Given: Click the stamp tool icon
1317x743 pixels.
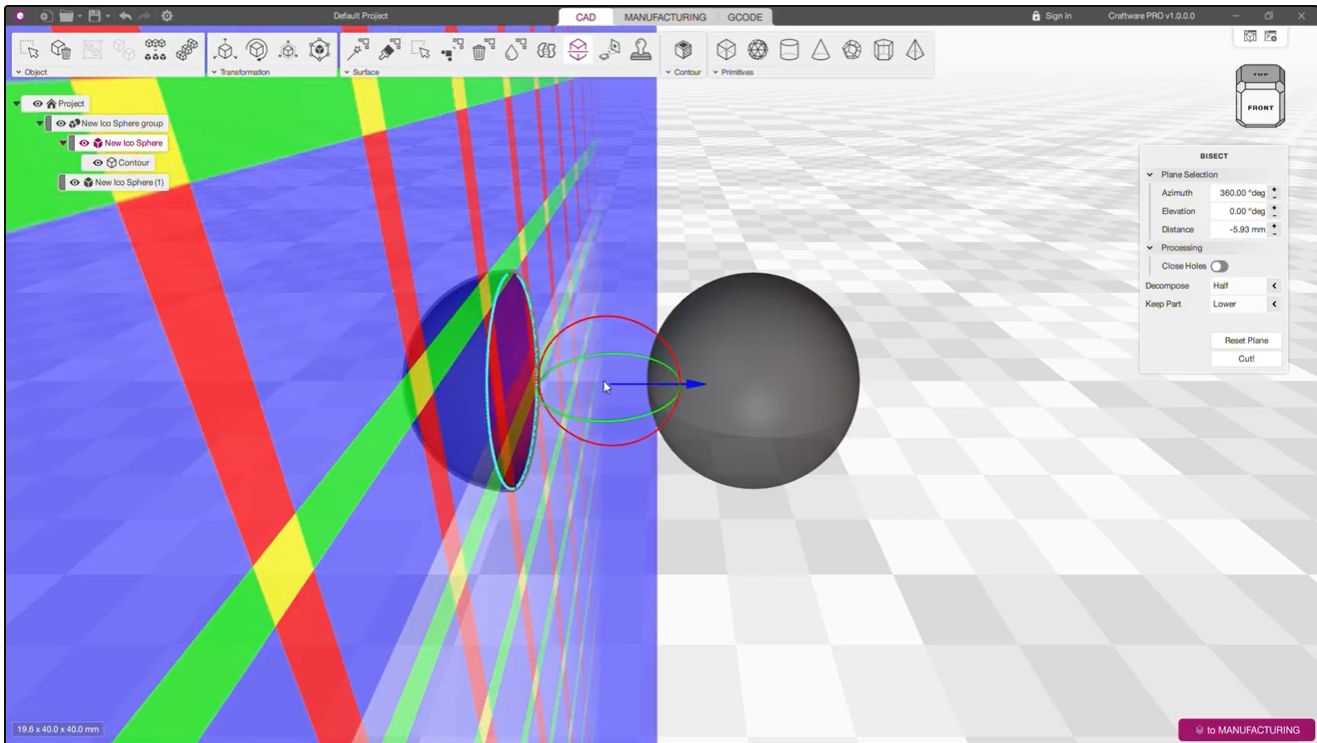Looking at the screenshot, I should pyautogui.click(x=641, y=50).
